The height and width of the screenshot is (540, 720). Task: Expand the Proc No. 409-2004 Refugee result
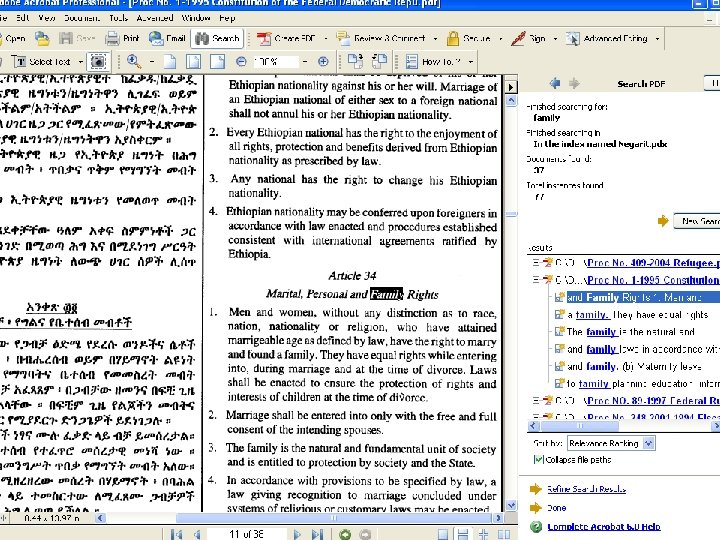pyautogui.click(x=538, y=264)
